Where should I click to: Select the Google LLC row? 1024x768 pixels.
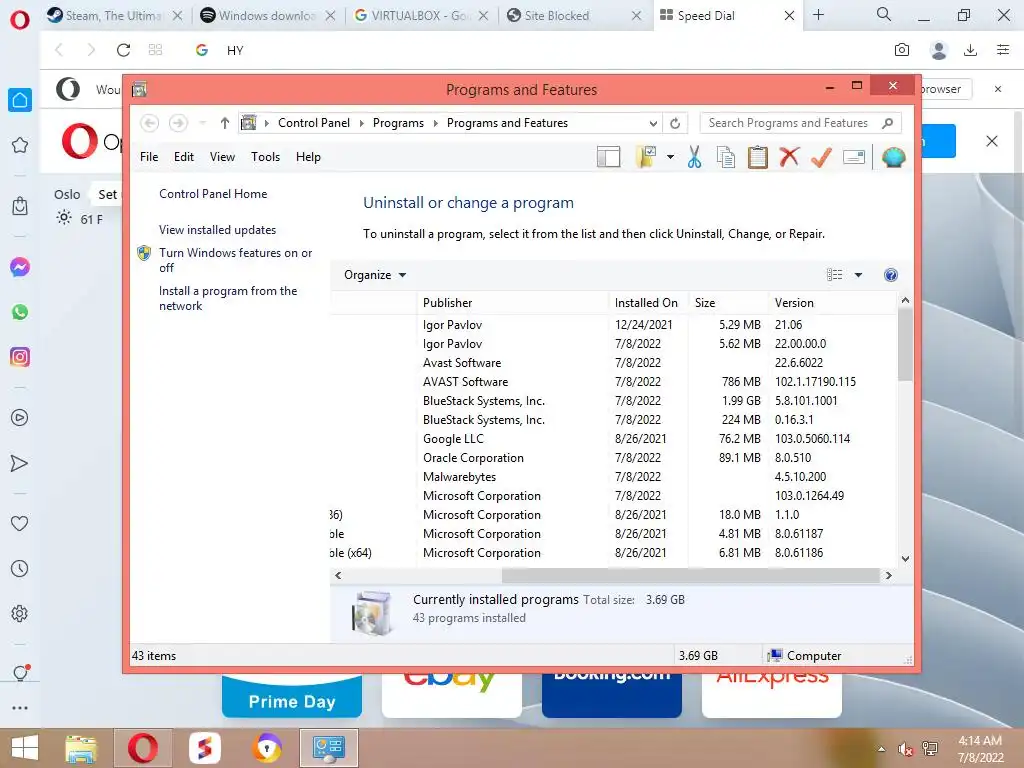613,439
